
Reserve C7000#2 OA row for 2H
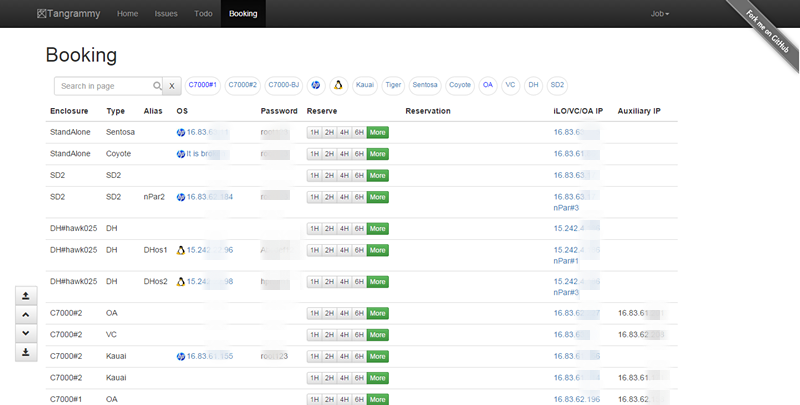tap(329, 313)
